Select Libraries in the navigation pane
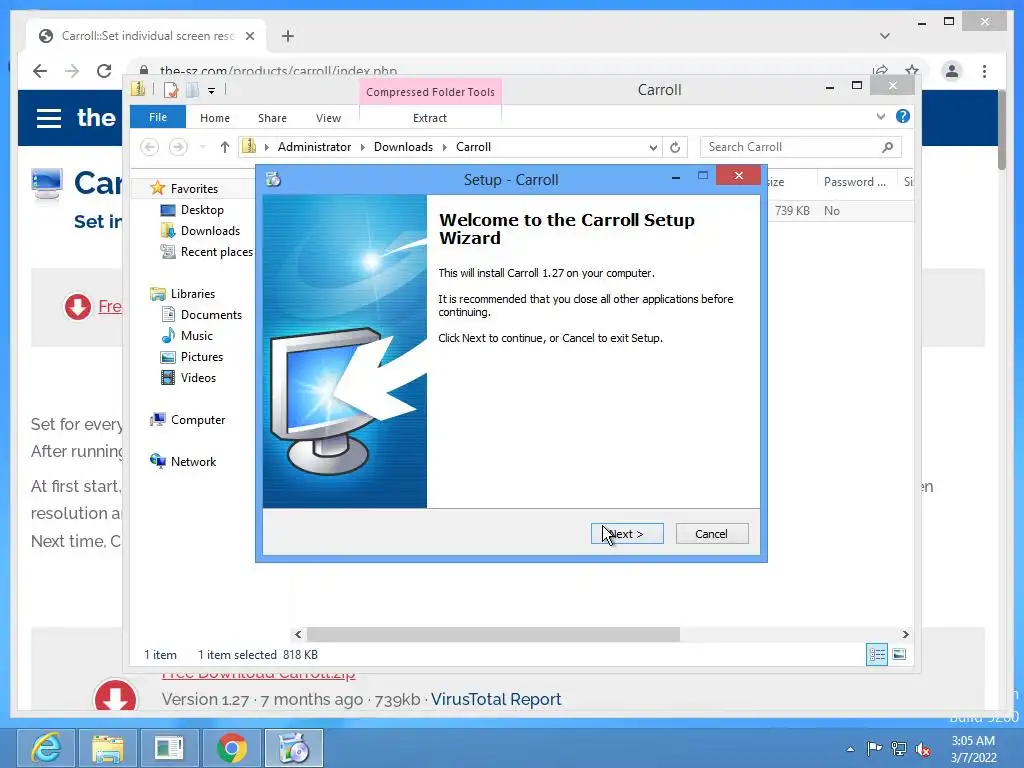The image size is (1024, 768). [x=193, y=294]
